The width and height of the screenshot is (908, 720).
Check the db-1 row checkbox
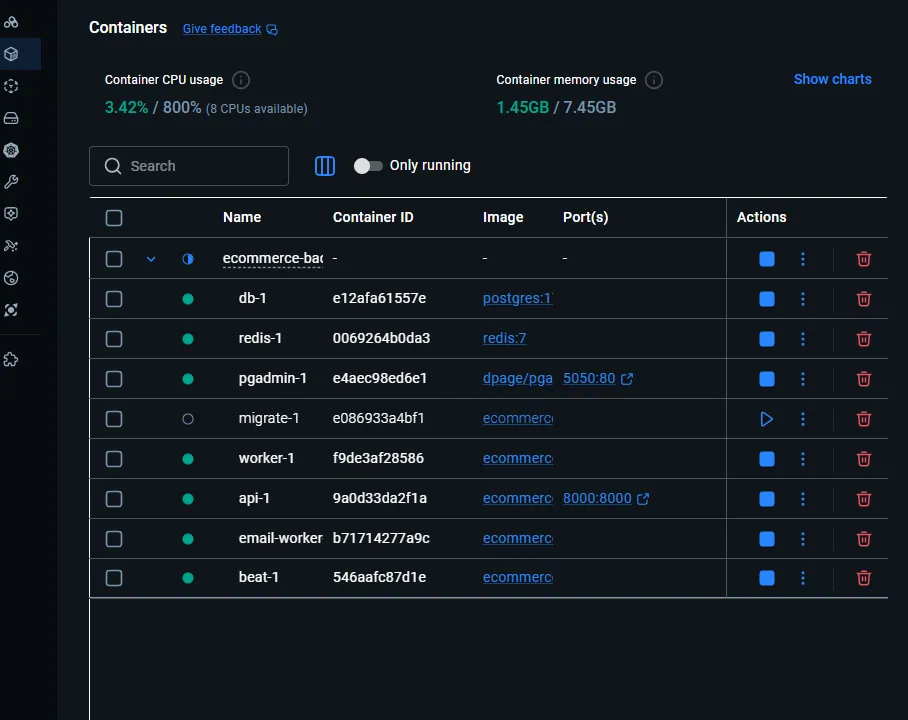[114, 299]
